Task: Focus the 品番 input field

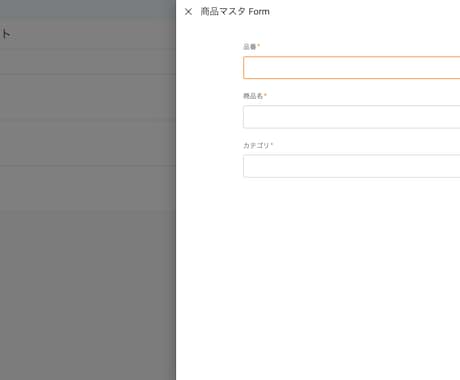Action: [352, 68]
